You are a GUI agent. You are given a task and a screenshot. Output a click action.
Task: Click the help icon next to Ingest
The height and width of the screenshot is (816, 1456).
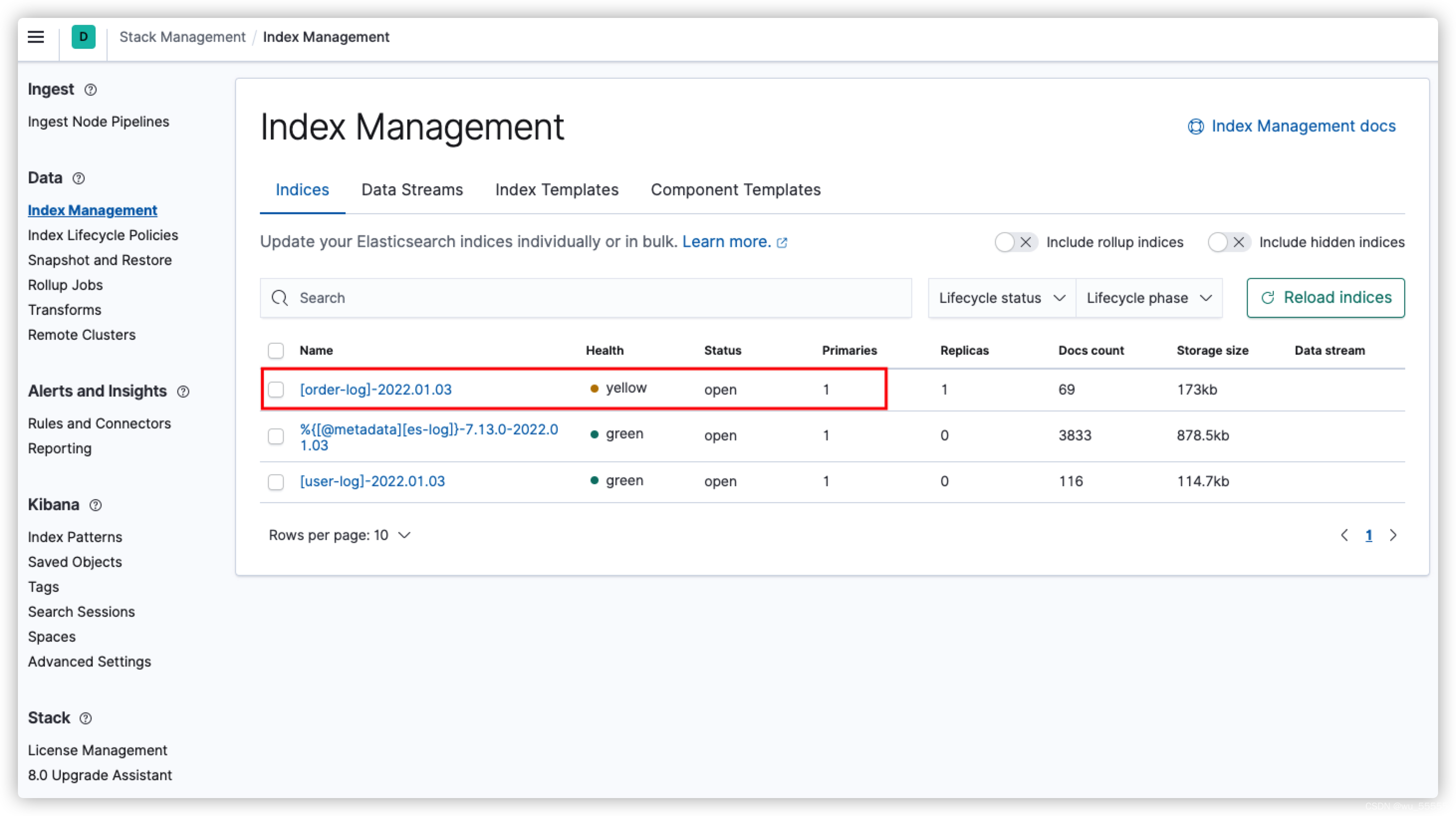point(91,90)
